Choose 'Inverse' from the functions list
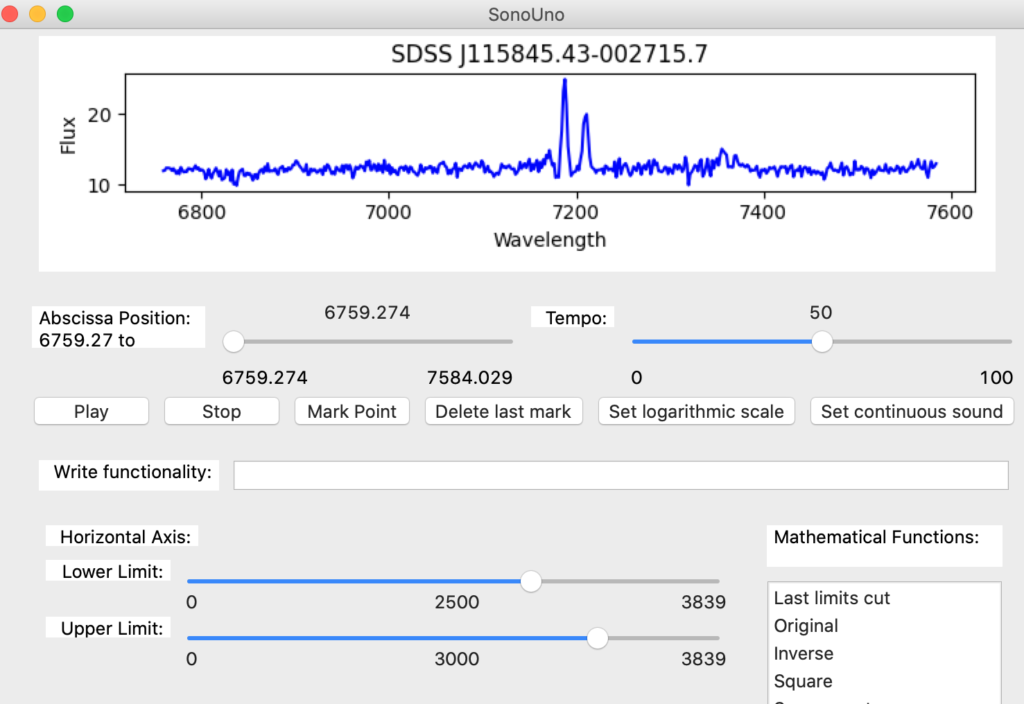 pos(803,654)
